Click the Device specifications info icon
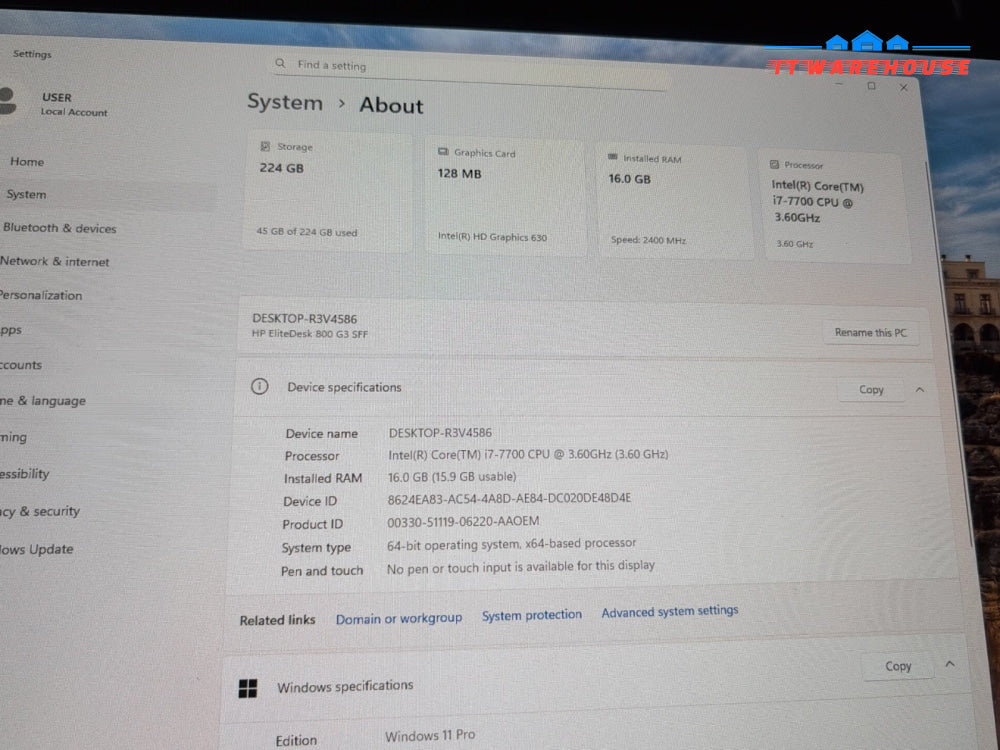 point(260,386)
